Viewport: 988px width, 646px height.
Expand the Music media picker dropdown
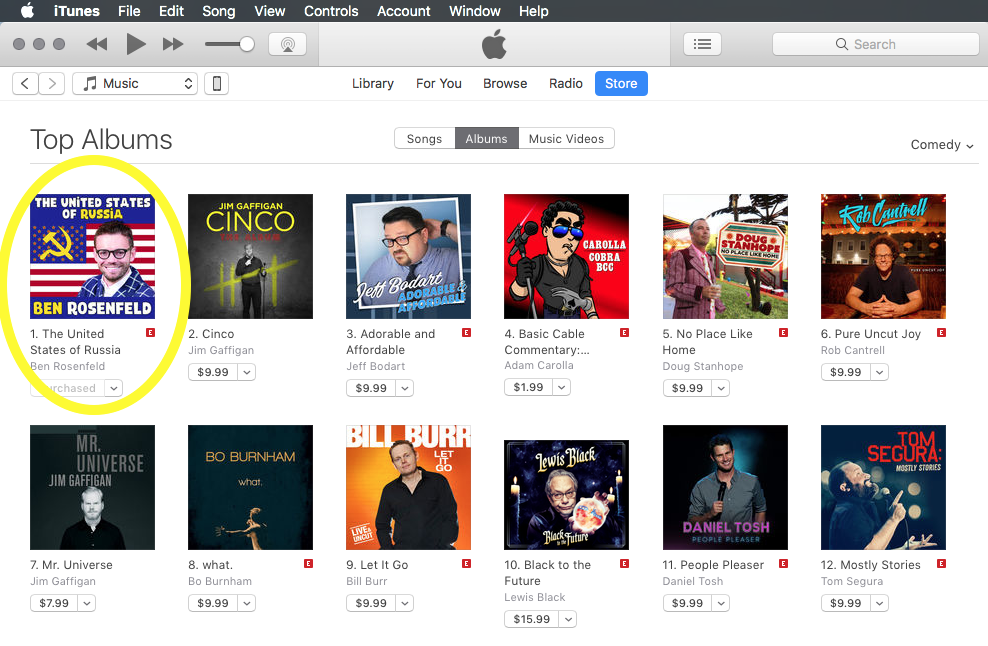pos(135,83)
